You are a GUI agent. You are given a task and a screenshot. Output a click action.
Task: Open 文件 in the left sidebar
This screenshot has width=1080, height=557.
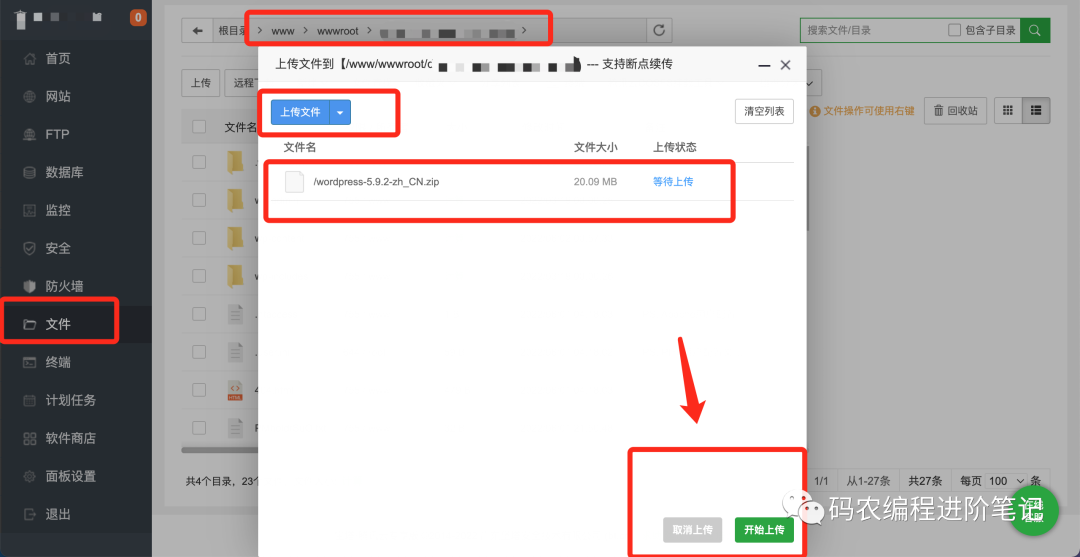pyautogui.click(x=58, y=324)
